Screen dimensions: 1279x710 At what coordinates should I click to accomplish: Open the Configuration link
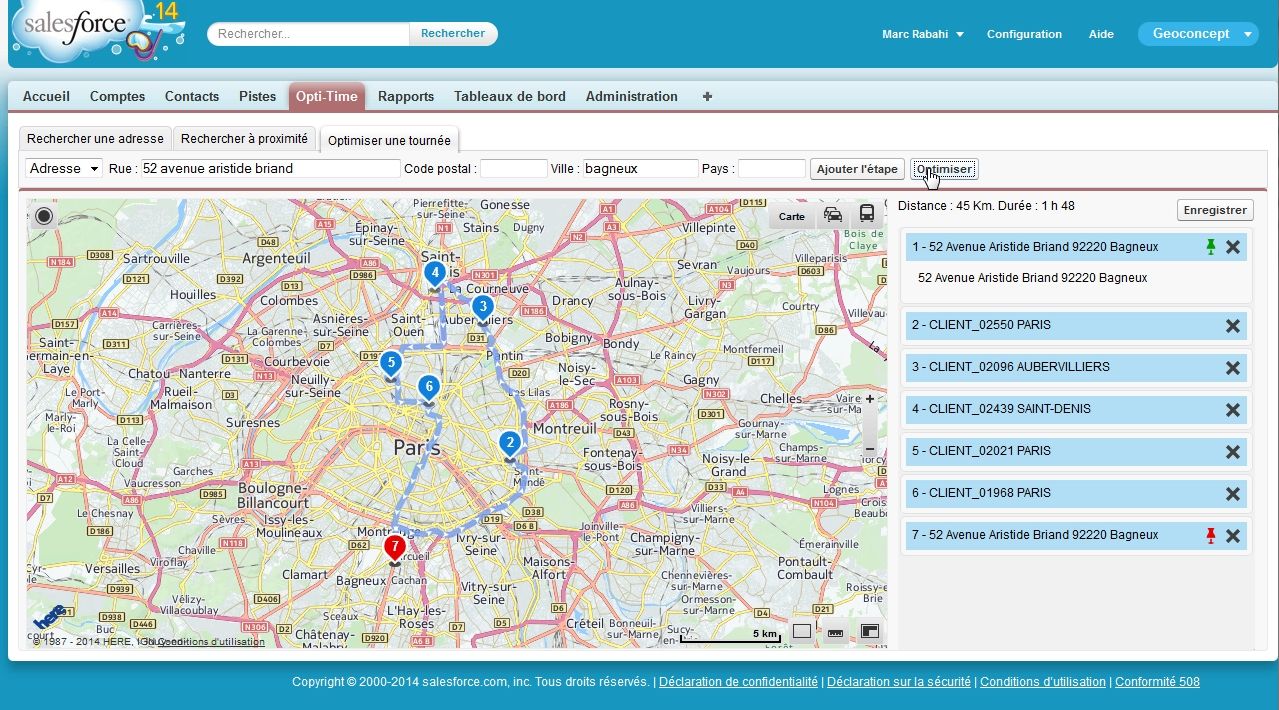[1024, 34]
